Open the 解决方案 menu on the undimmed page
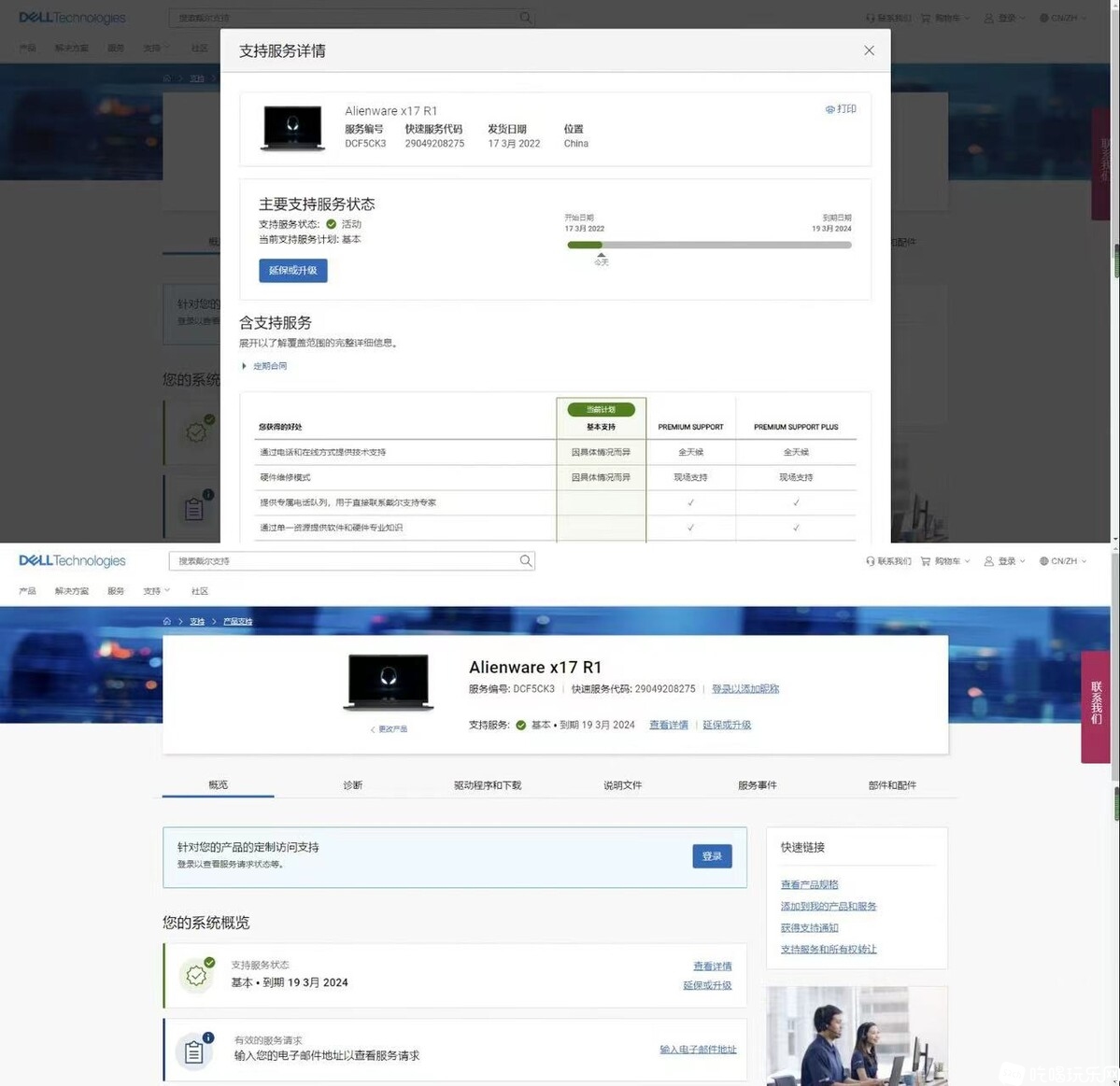 (x=71, y=591)
